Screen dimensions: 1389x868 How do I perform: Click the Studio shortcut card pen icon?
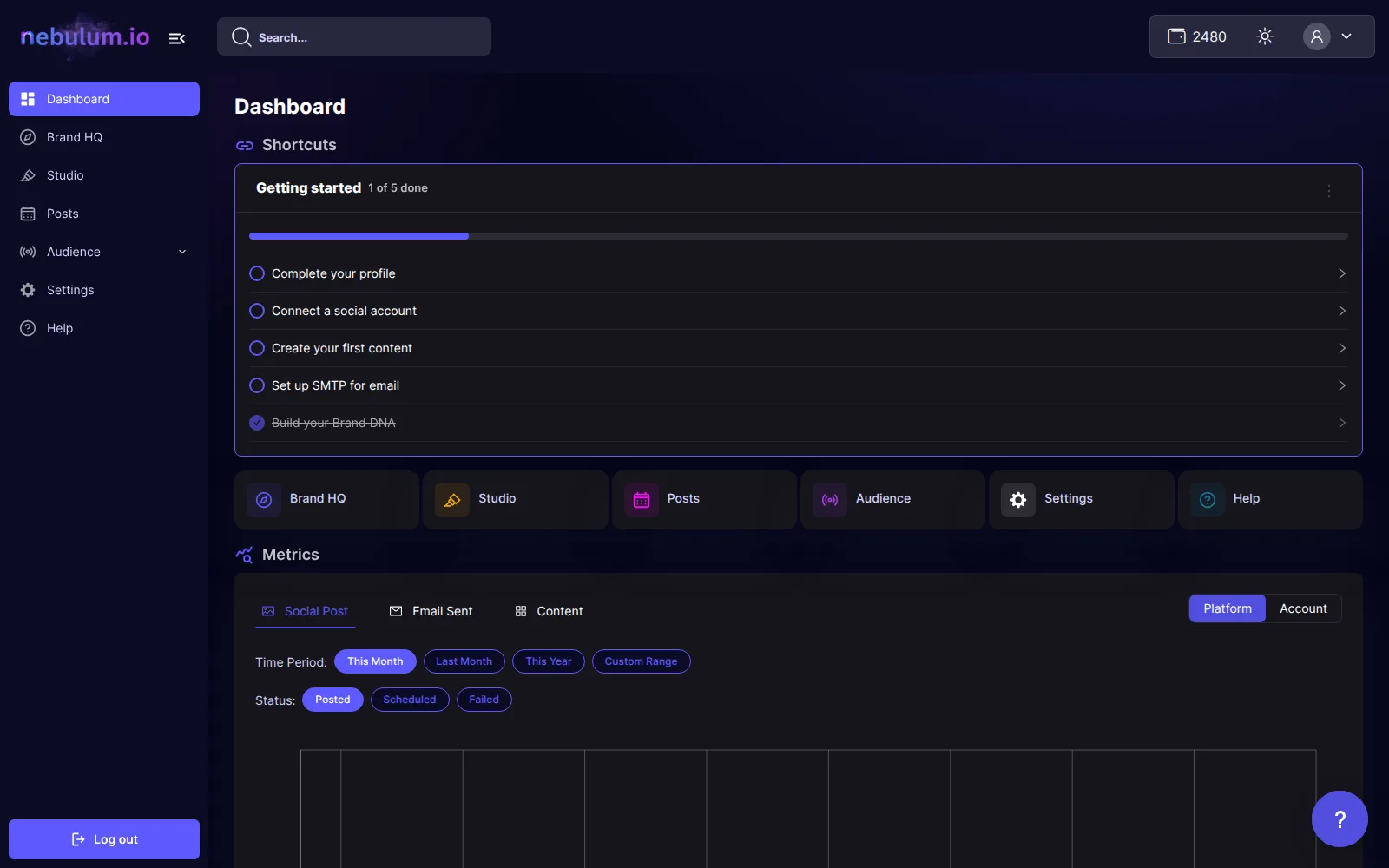click(x=452, y=500)
